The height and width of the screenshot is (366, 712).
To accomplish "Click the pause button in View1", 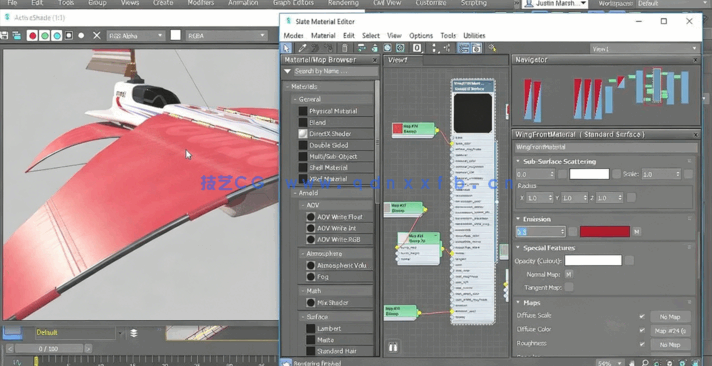I will 393,347.
